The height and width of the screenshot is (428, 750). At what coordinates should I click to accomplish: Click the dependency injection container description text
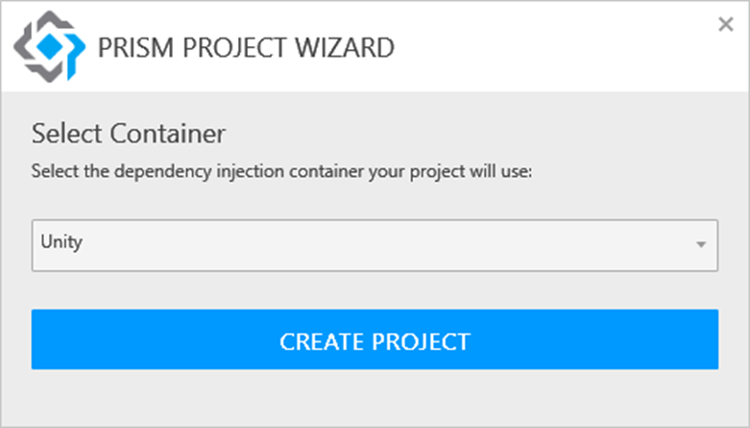click(x=283, y=171)
